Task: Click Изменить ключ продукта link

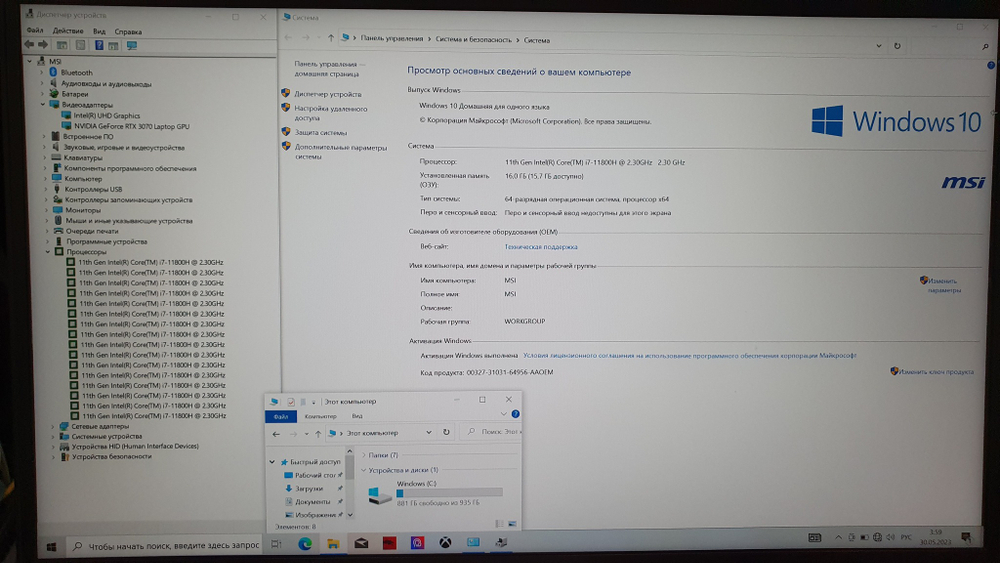Action: pyautogui.click(x=936, y=371)
